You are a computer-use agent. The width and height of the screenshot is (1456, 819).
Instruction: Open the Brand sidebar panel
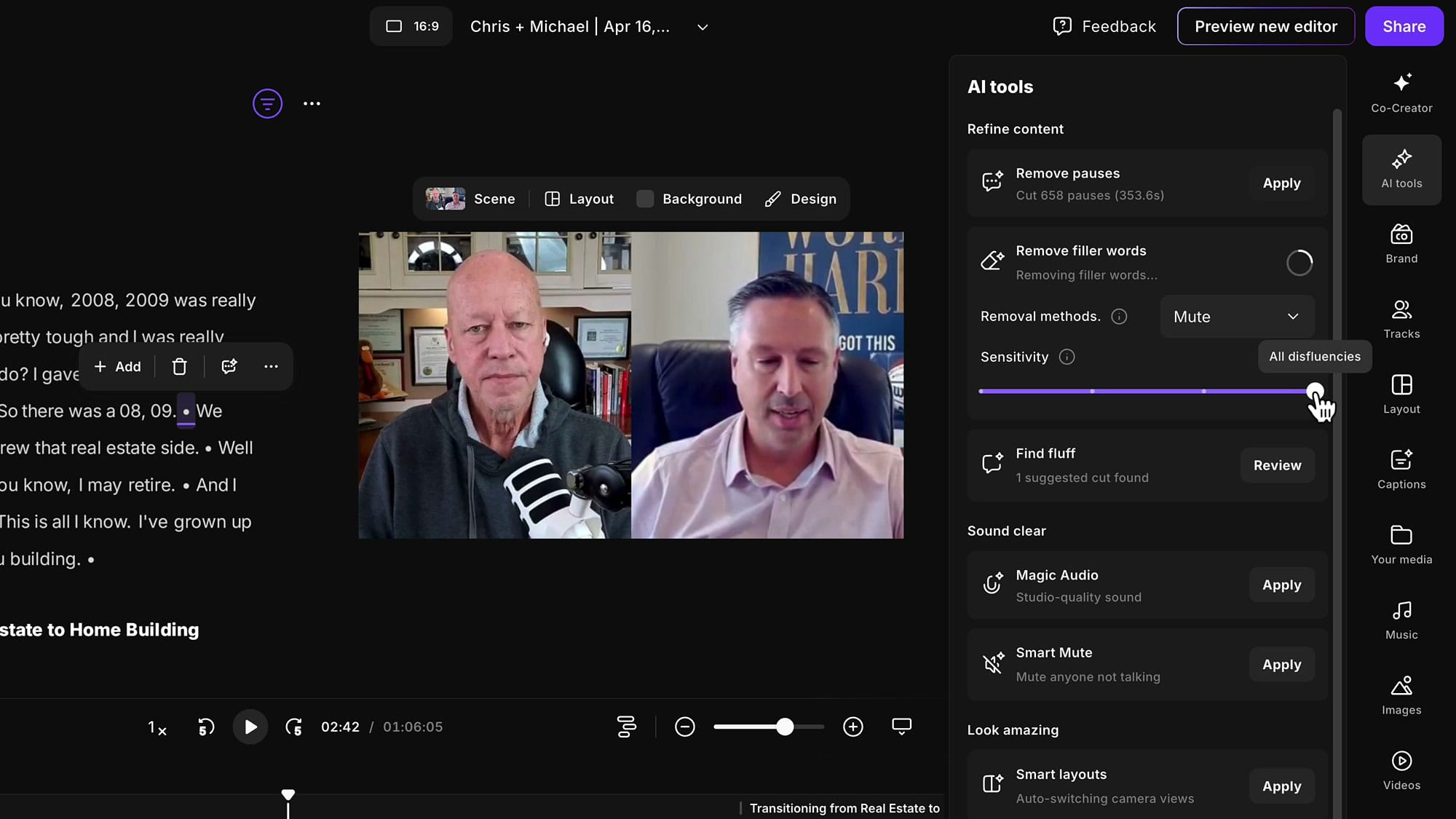point(1401,244)
